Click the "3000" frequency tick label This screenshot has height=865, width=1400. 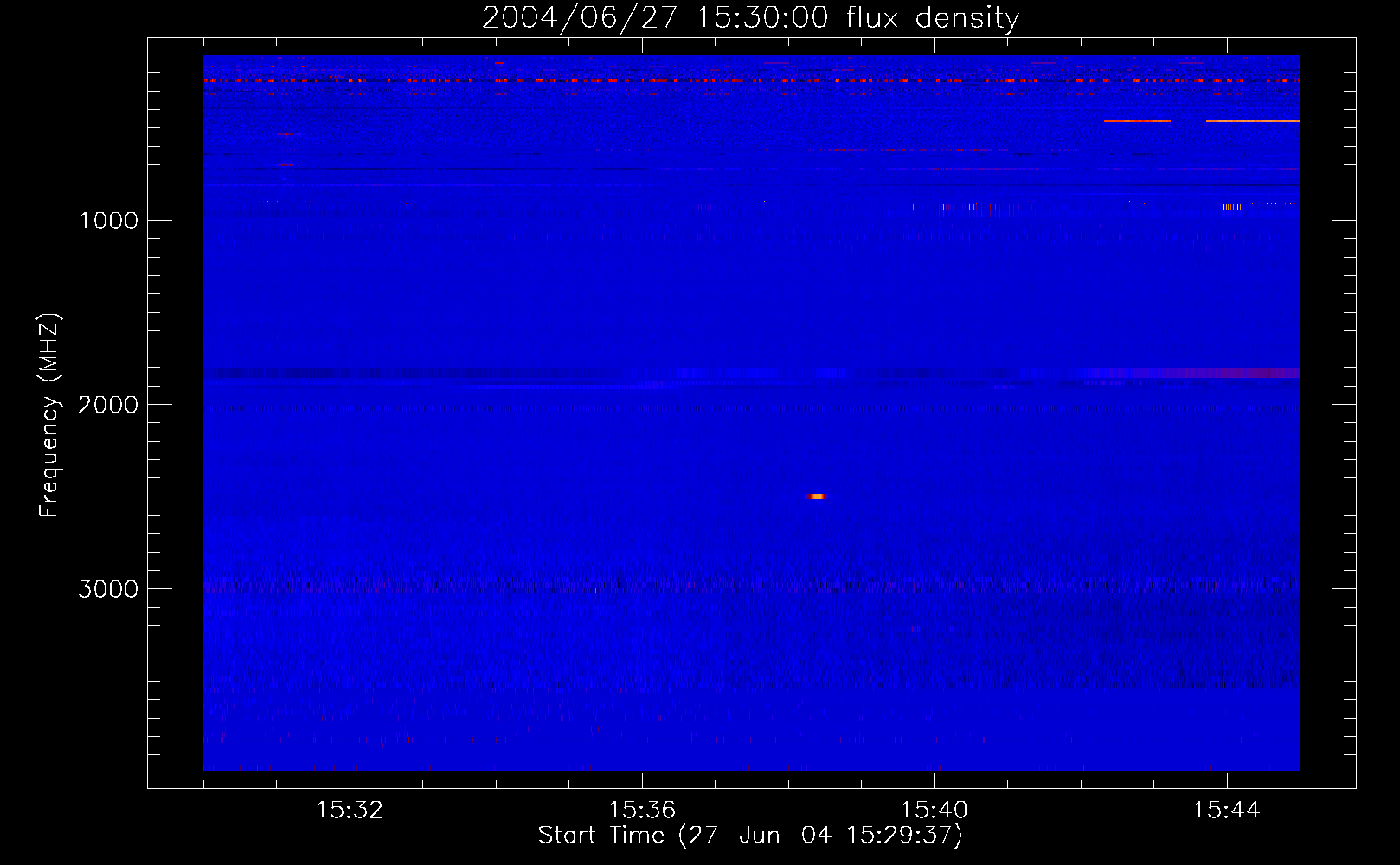(x=108, y=588)
